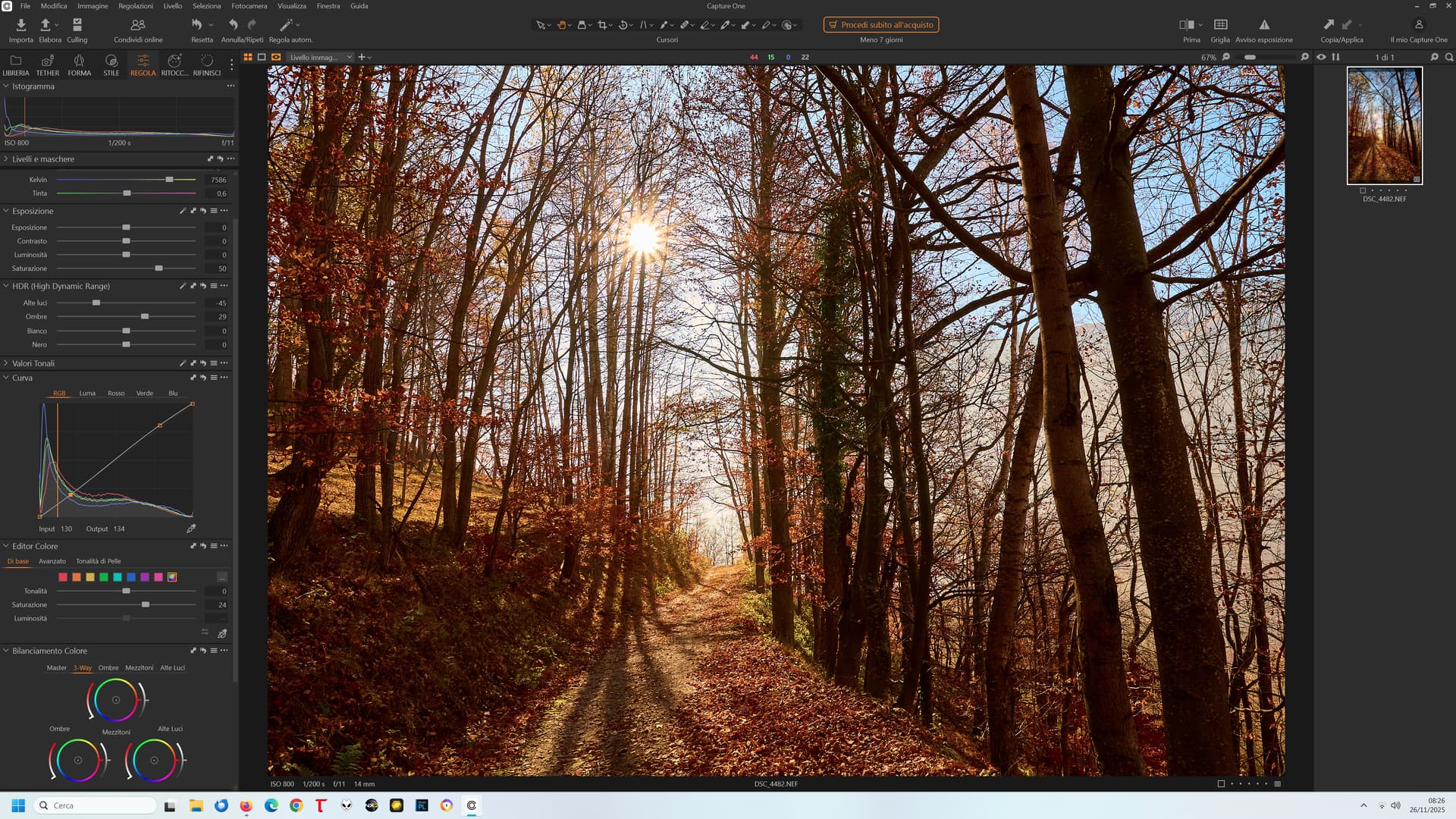Screen dimensions: 1456x819
Task: Select the Crop cursor tool
Action: 602,25
